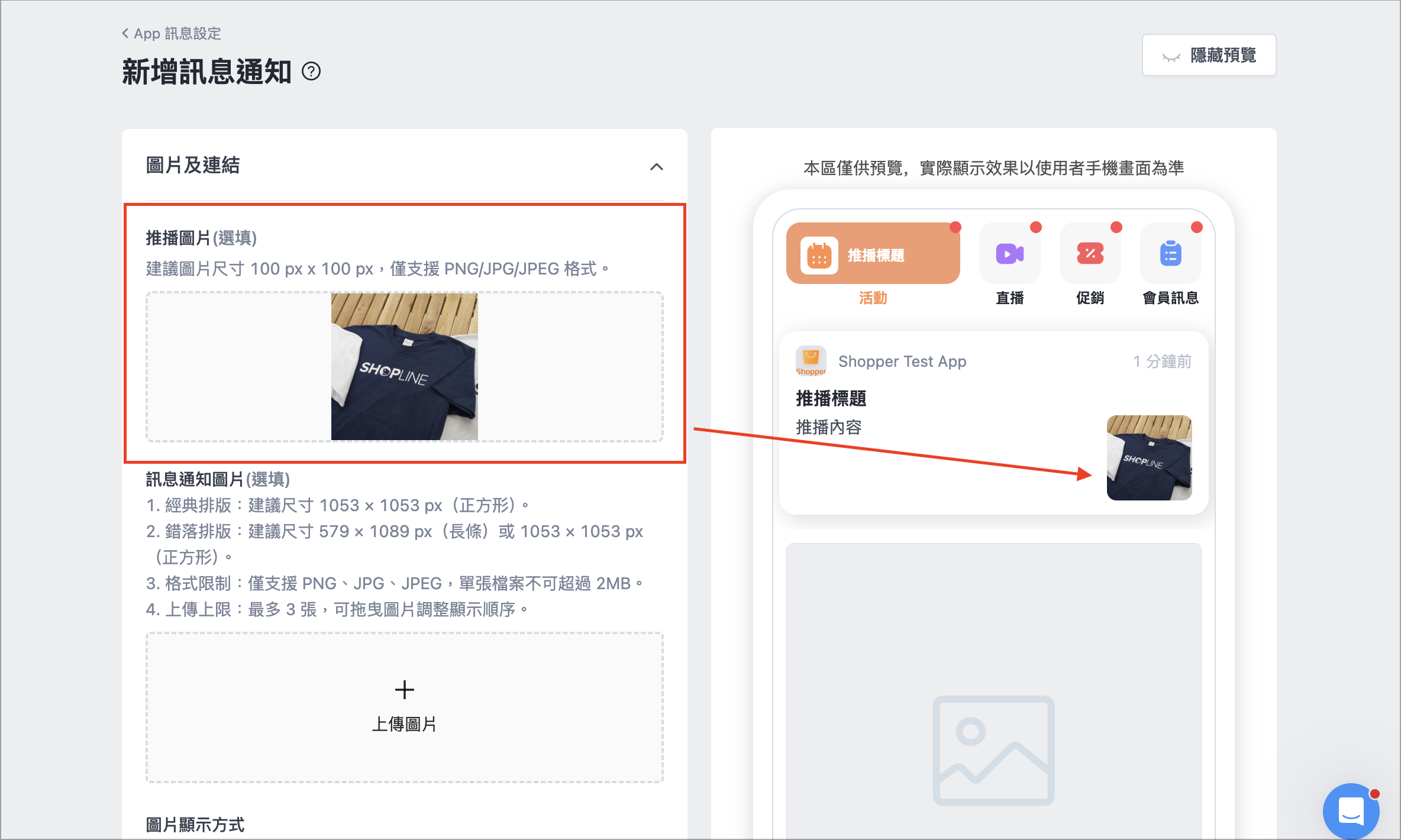This screenshot has width=1401, height=840.
Task: Click the Shopper Test App name text
Action: point(902,361)
